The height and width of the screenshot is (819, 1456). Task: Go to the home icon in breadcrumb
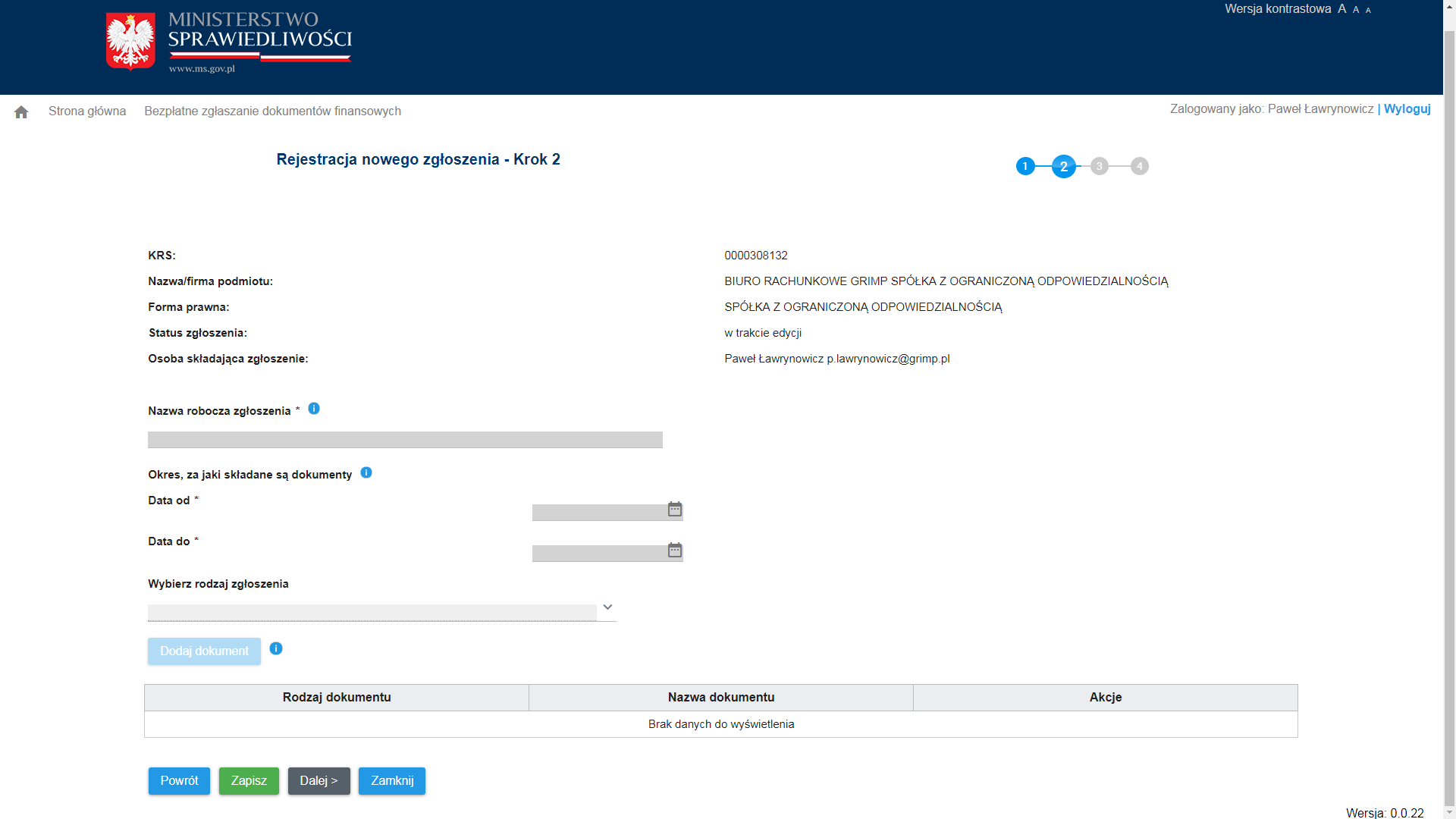pyautogui.click(x=21, y=112)
